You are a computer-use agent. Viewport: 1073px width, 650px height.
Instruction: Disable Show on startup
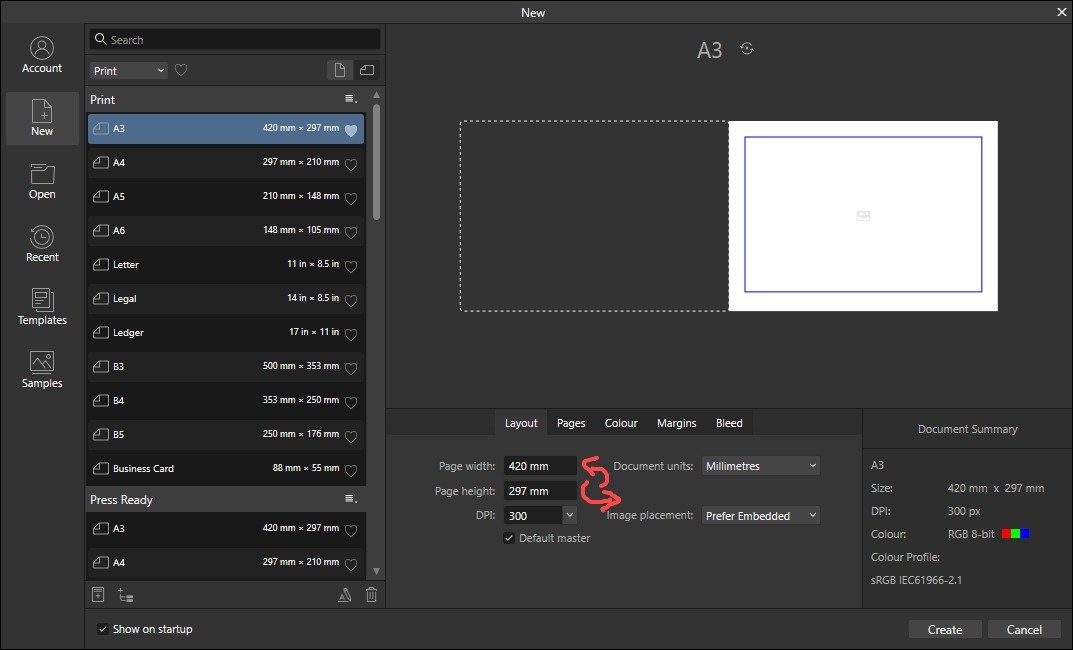coord(102,629)
